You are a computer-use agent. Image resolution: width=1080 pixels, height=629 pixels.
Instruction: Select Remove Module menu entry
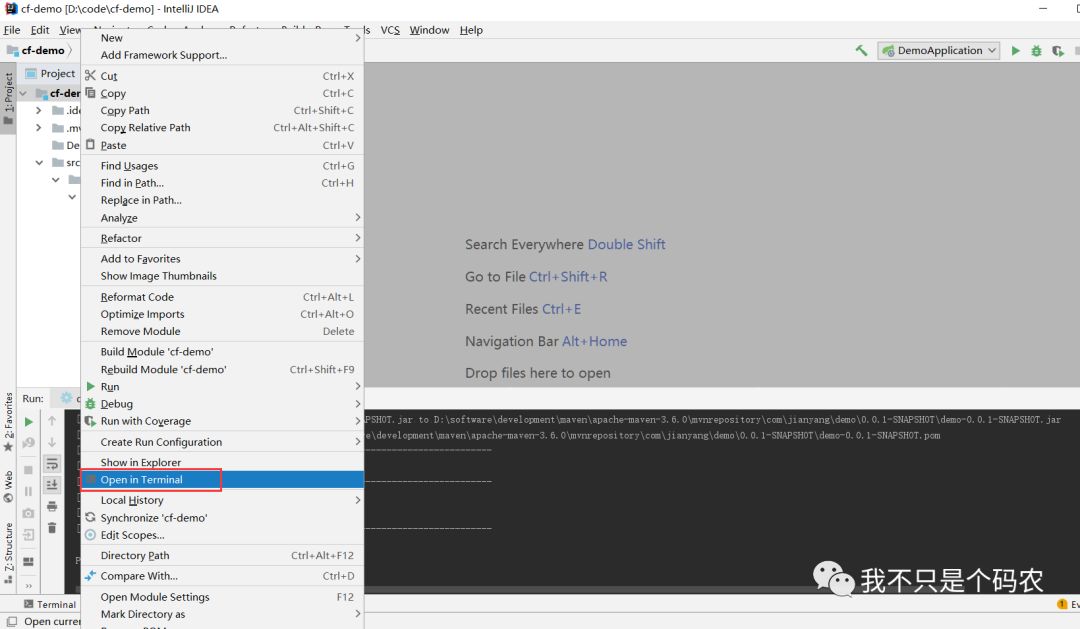[222, 331]
